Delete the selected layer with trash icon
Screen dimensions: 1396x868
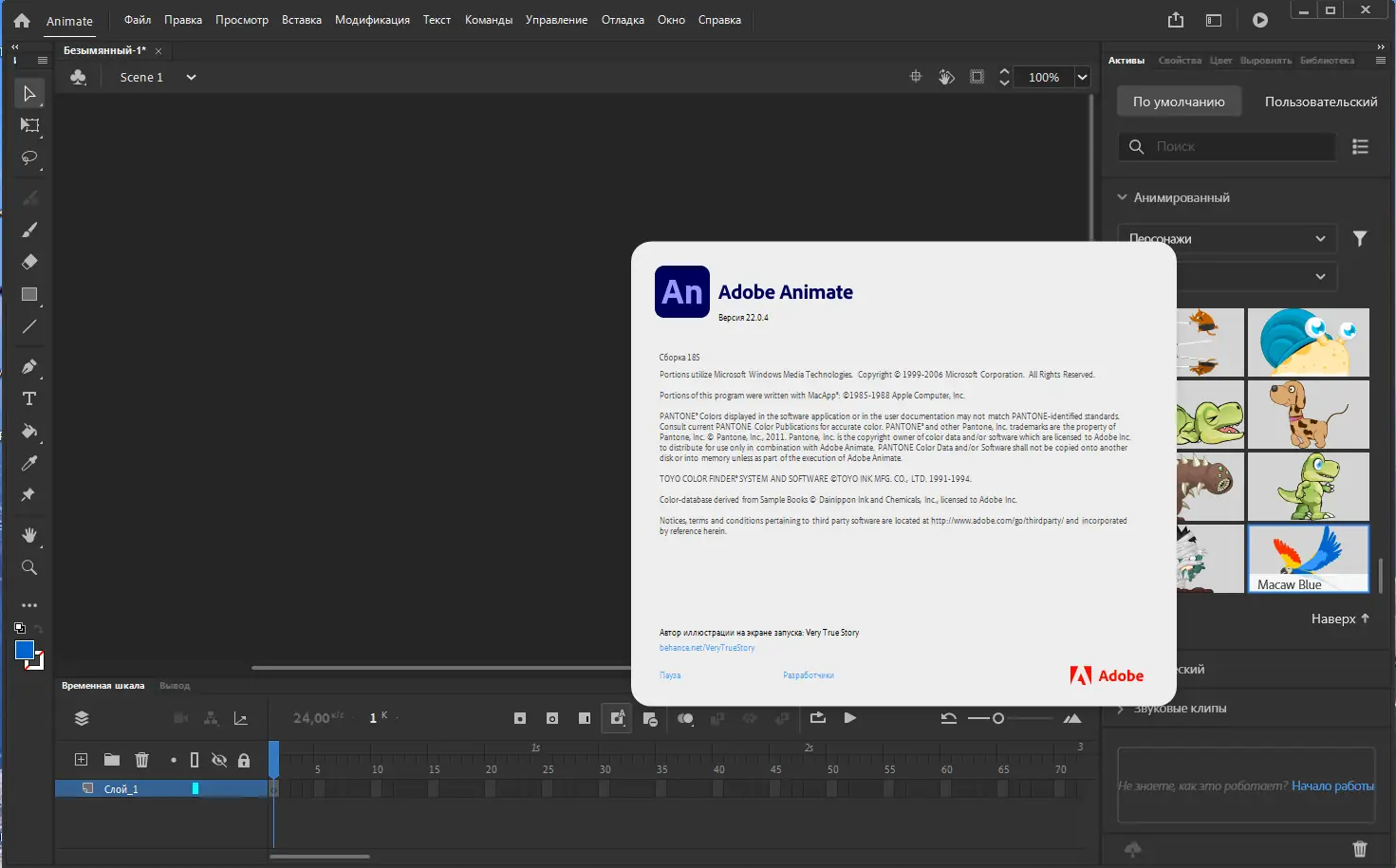[x=142, y=759]
